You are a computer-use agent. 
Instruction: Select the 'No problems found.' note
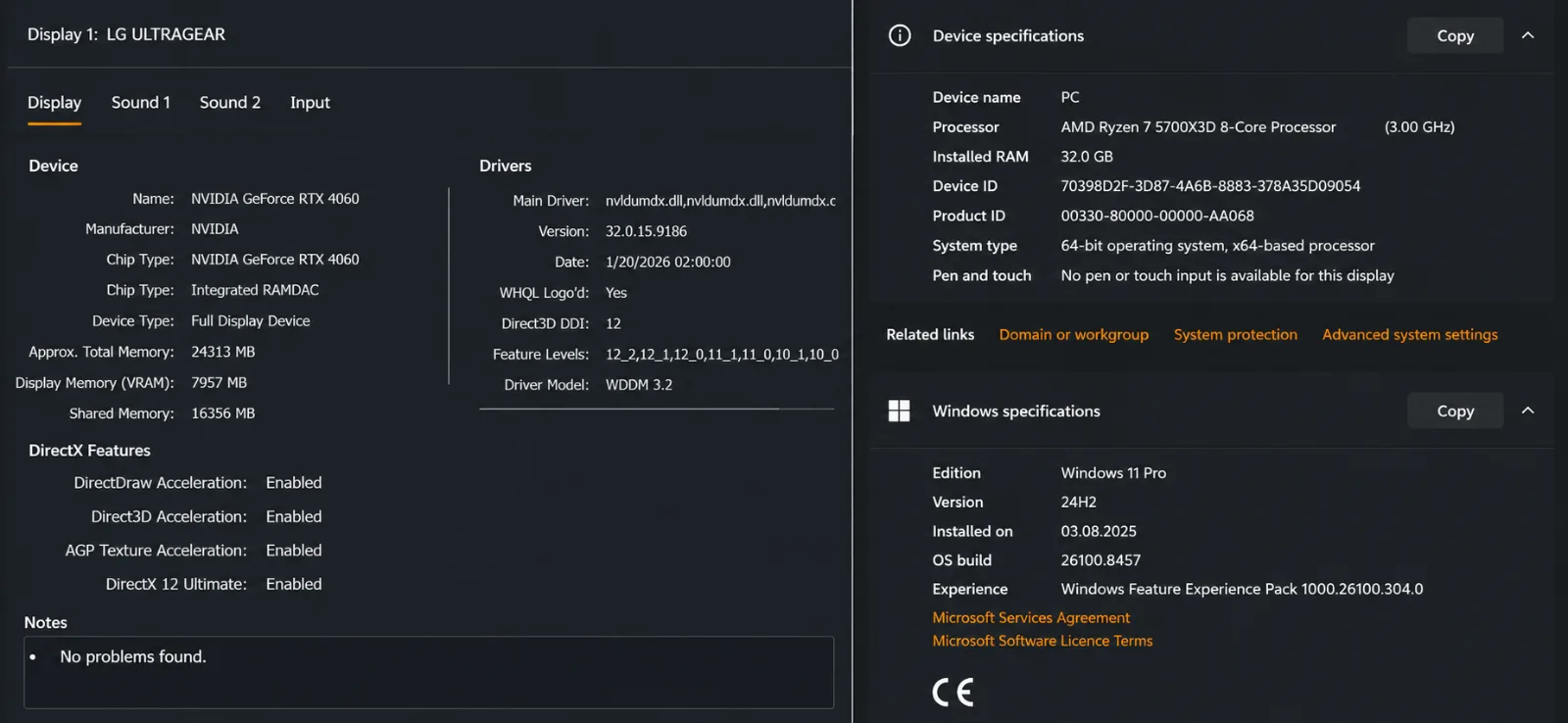[133, 656]
